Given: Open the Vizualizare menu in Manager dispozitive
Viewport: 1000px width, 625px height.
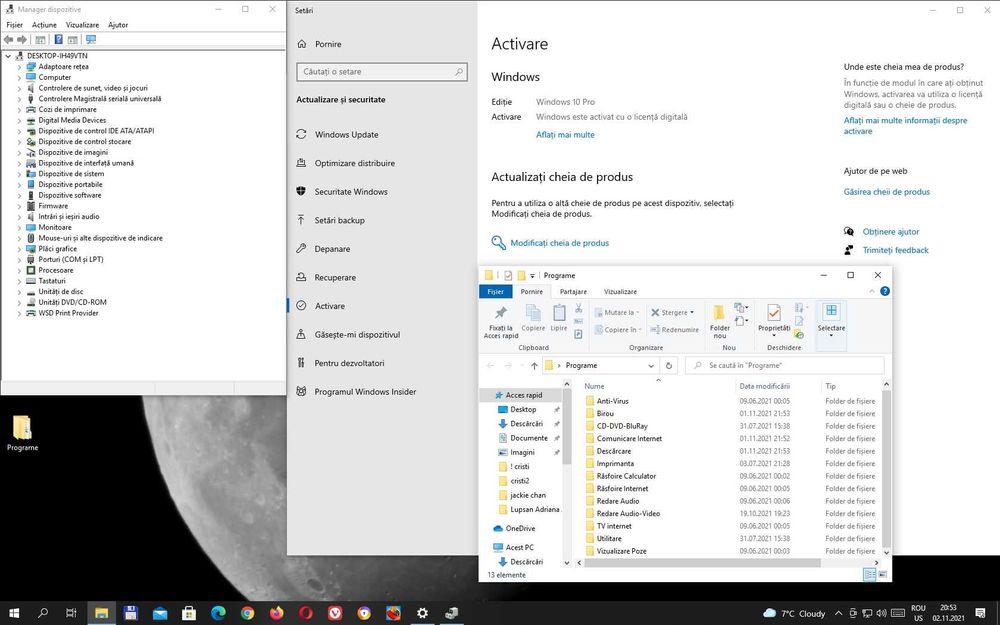Looking at the screenshot, I should [x=82, y=25].
